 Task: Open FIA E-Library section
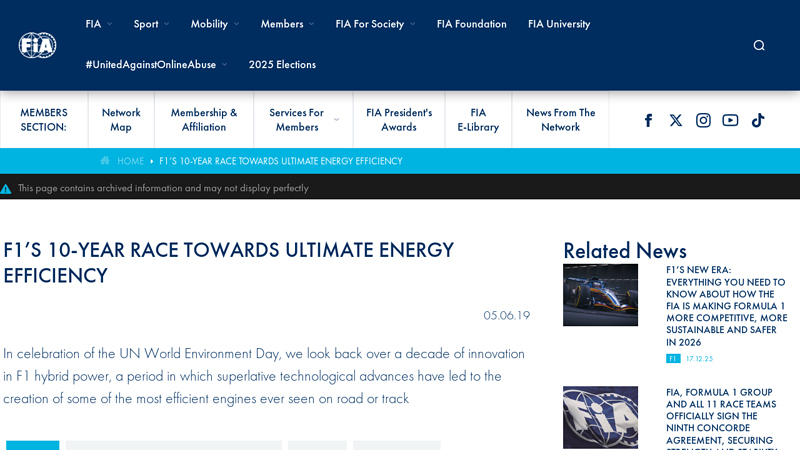coord(478,120)
